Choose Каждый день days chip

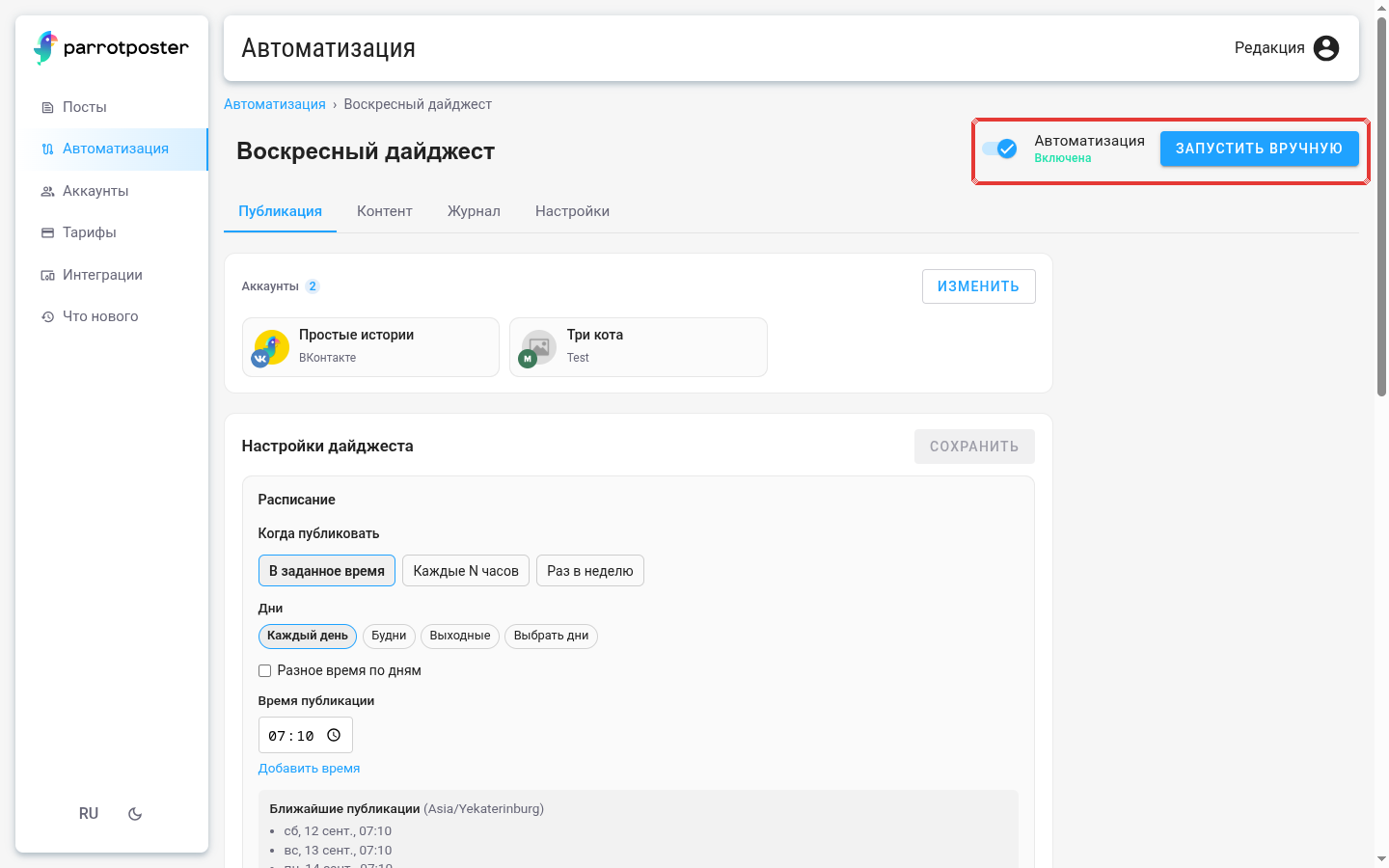(x=308, y=637)
